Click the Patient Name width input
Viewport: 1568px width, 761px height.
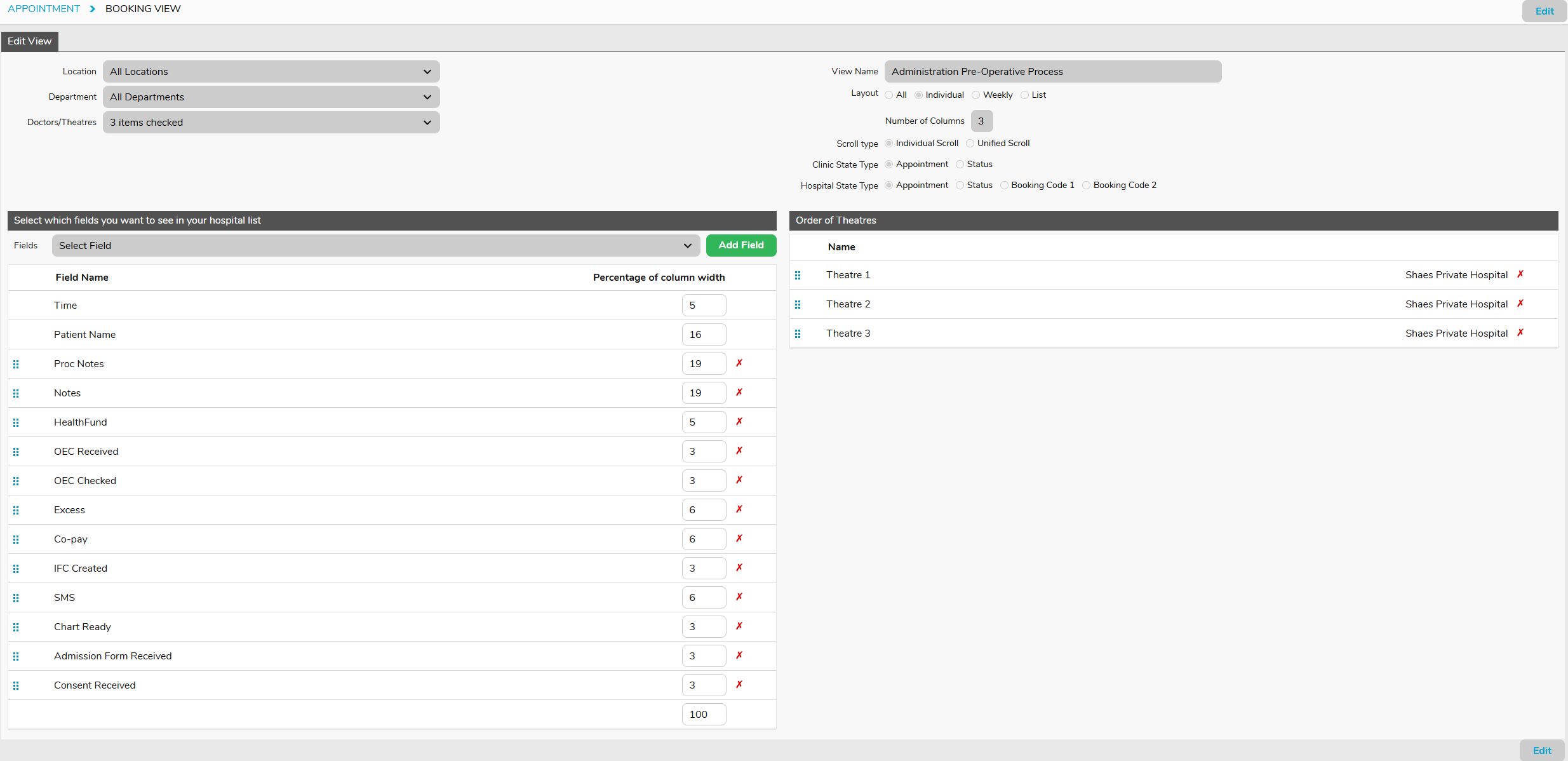704,335
